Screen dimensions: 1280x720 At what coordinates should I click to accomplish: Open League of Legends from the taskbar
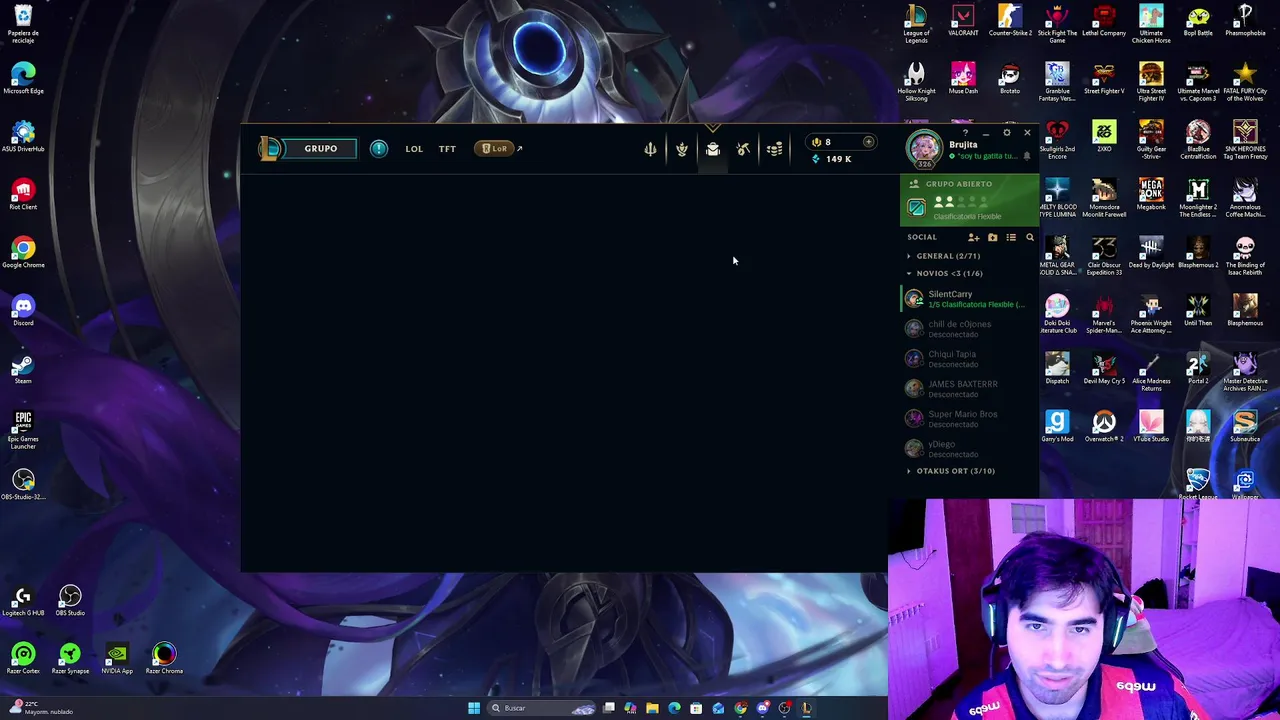pos(806,708)
